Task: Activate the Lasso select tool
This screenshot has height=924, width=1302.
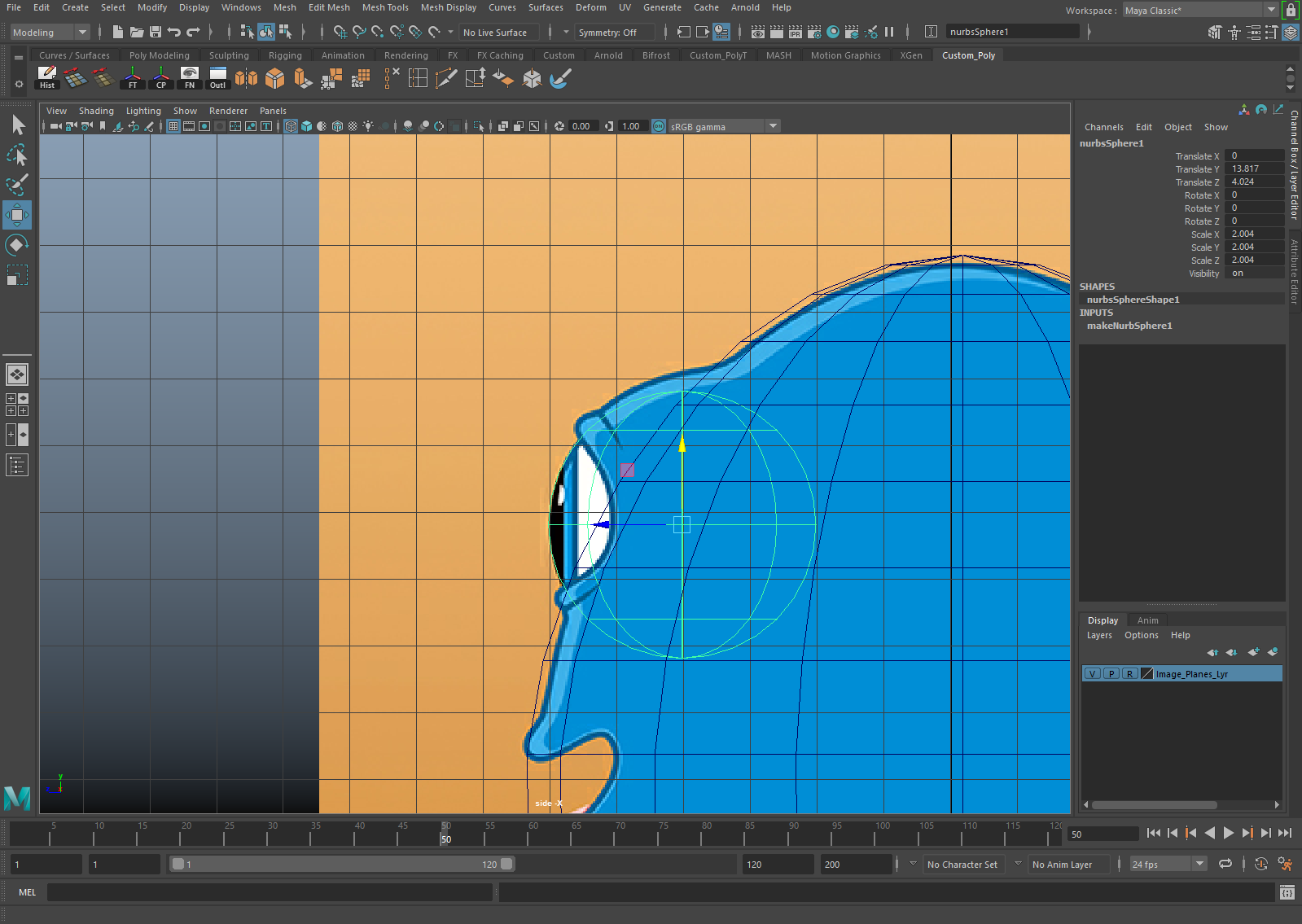Action: (17, 155)
